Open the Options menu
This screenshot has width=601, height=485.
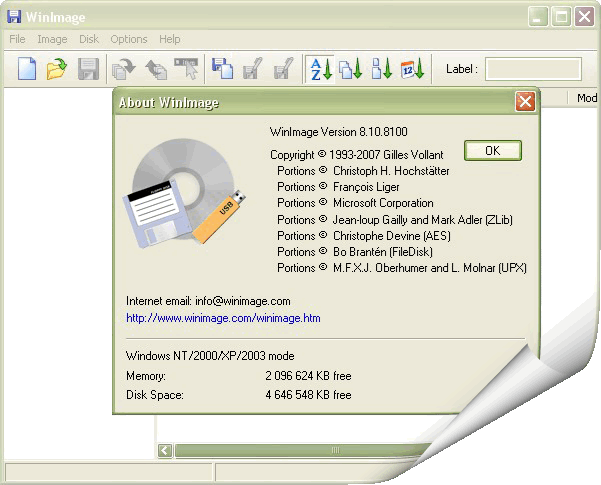tap(129, 39)
